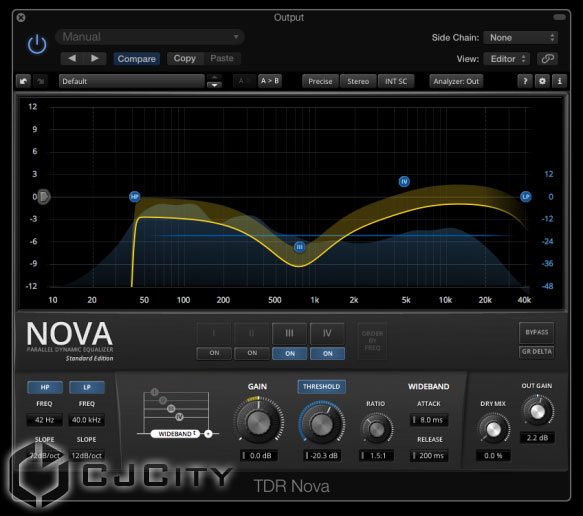The width and height of the screenshot is (583, 516).
Task: Select band IV node on graph
Action: click(x=404, y=181)
